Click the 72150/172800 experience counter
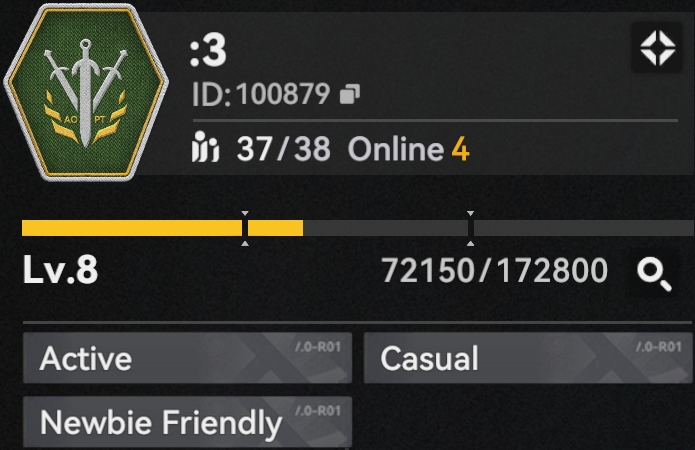 495,270
